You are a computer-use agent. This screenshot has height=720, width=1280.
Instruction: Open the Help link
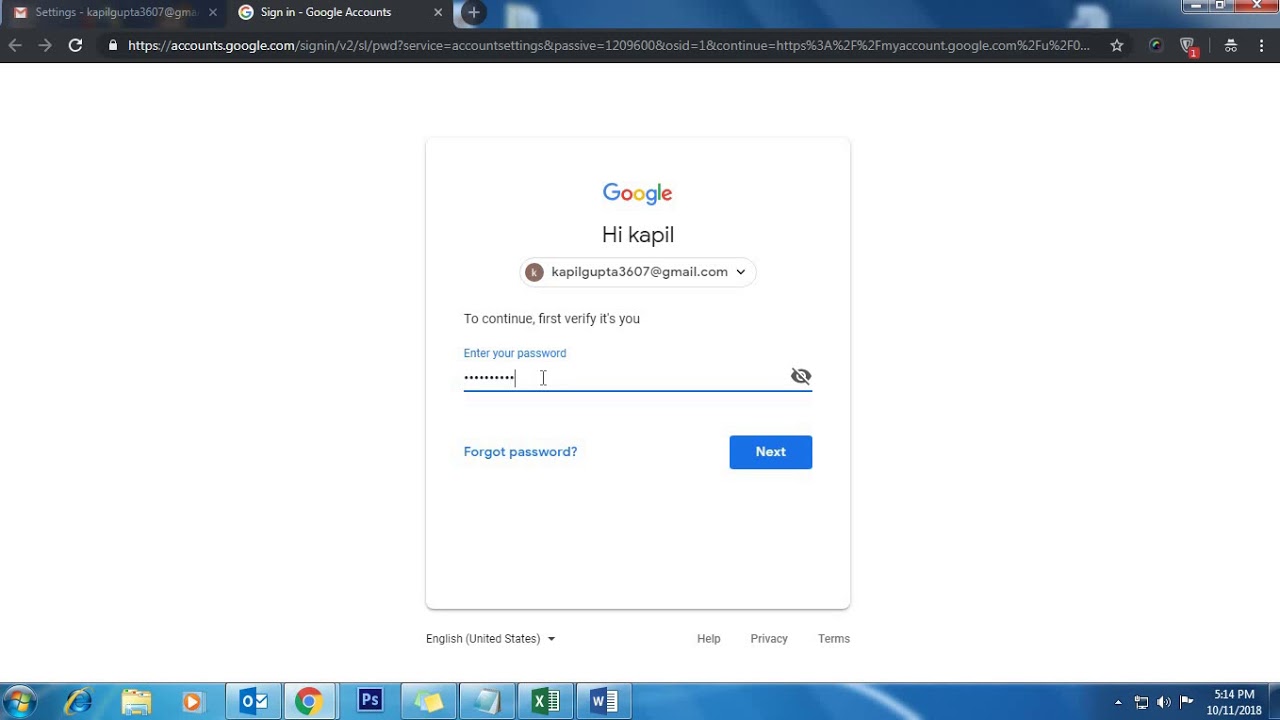click(x=709, y=639)
